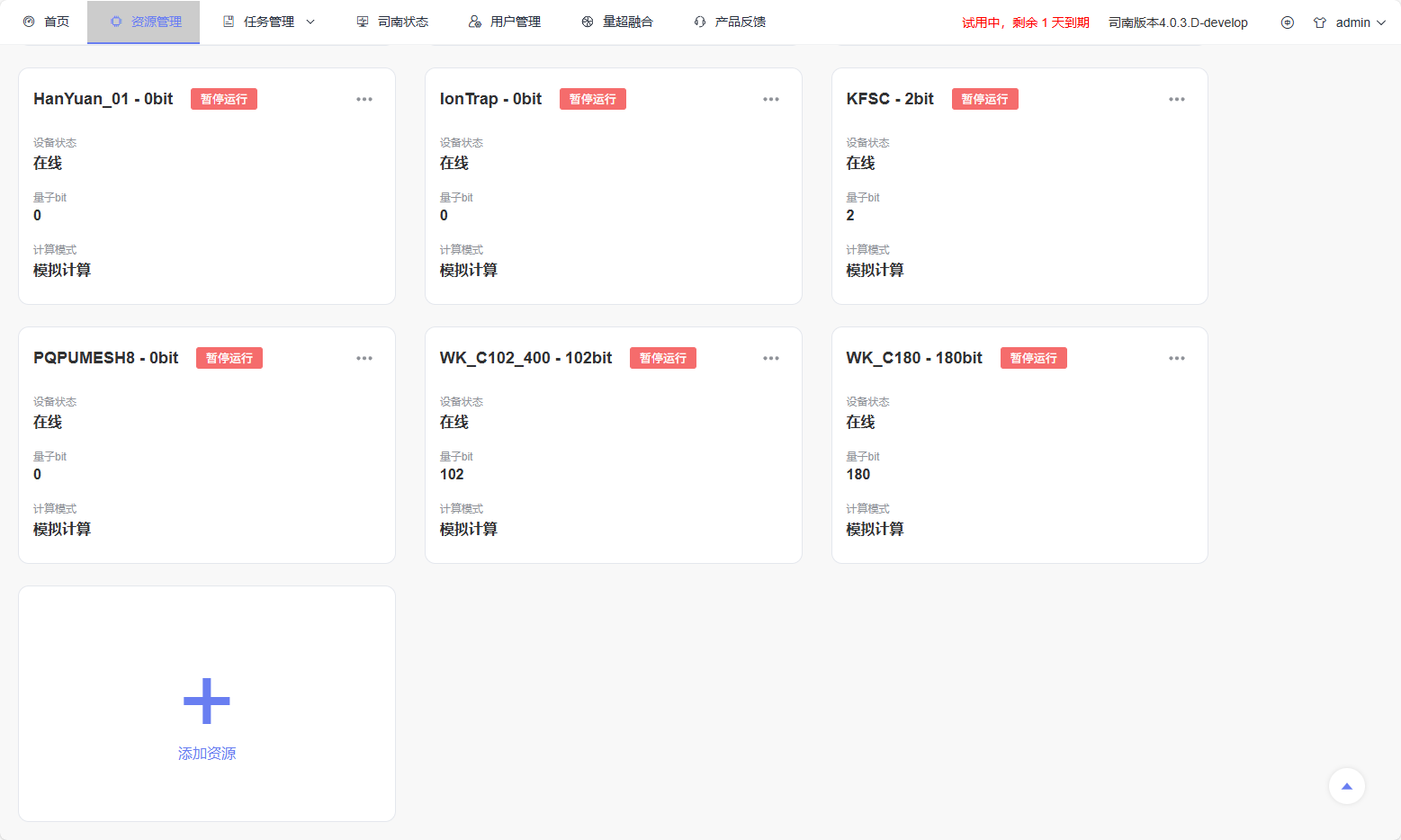Click the circular icon left of admin
Viewport: 1401px width, 840px height.
(1287, 22)
